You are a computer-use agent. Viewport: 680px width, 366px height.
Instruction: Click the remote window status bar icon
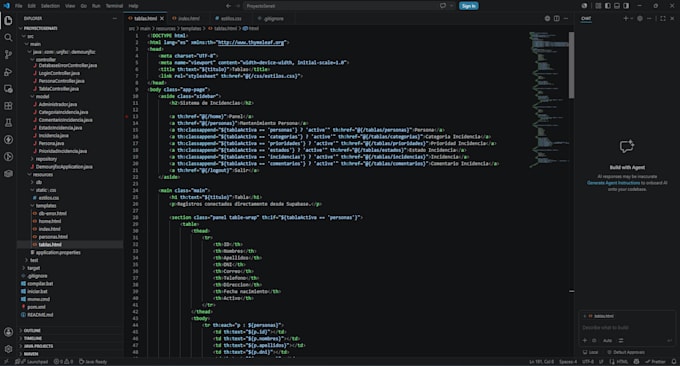pos(6,362)
